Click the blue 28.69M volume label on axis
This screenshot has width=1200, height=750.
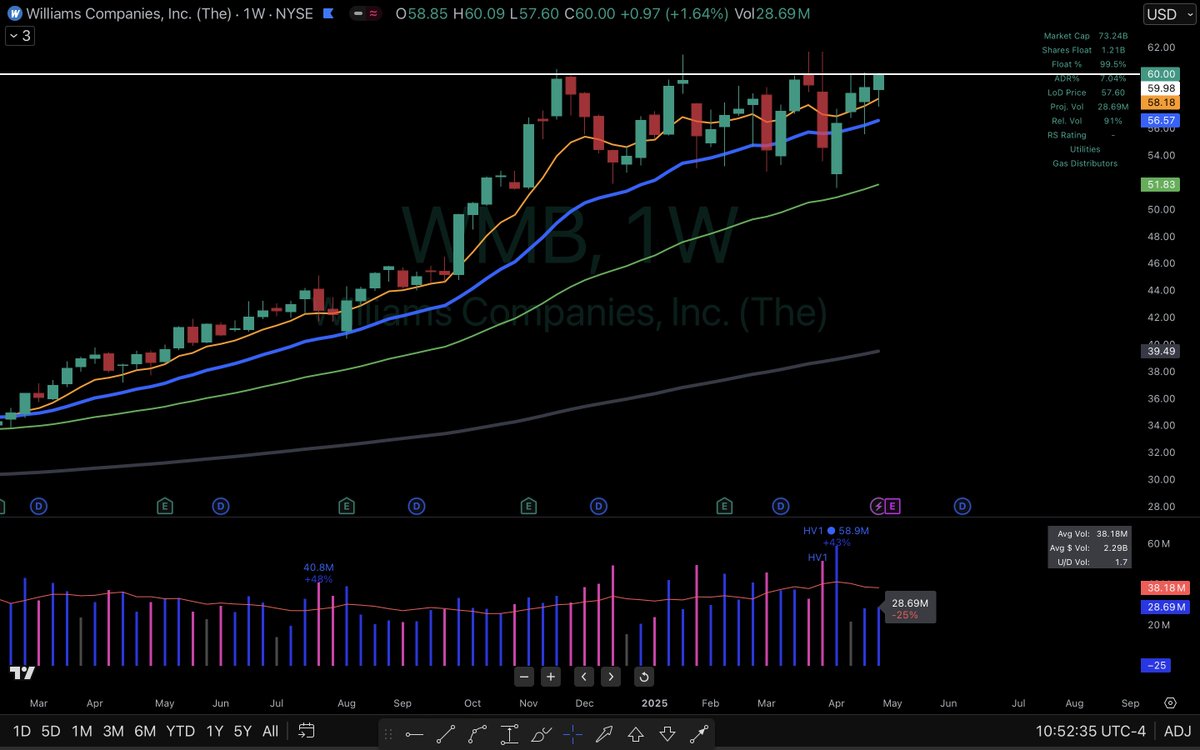coord(1165,607)
